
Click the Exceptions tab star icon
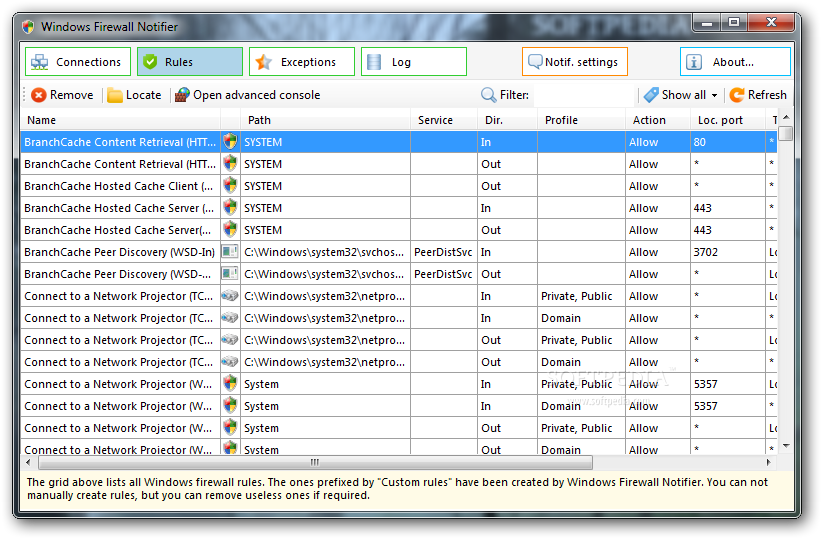click(x=264, y=62)
